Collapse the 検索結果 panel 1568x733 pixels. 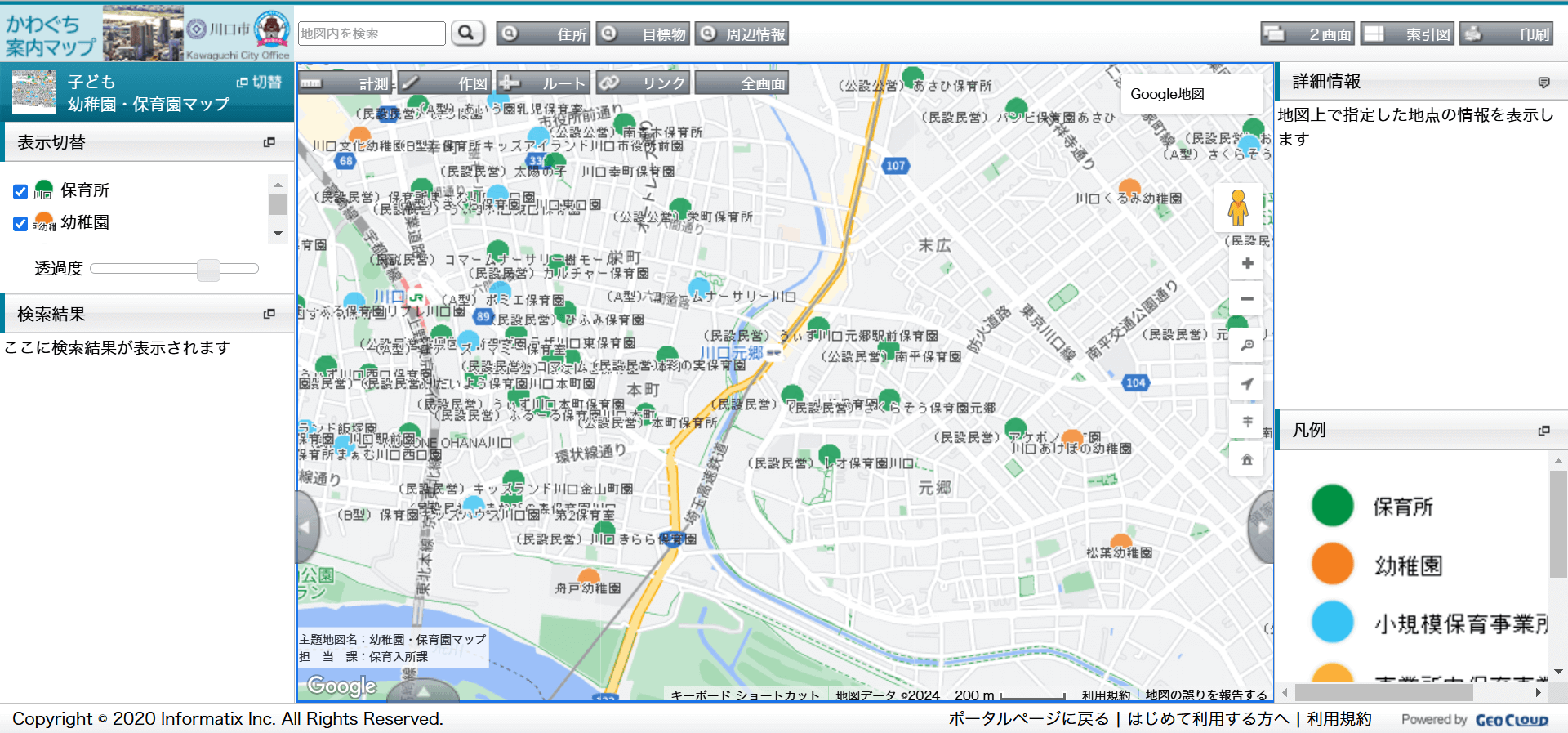click(269, 314)
